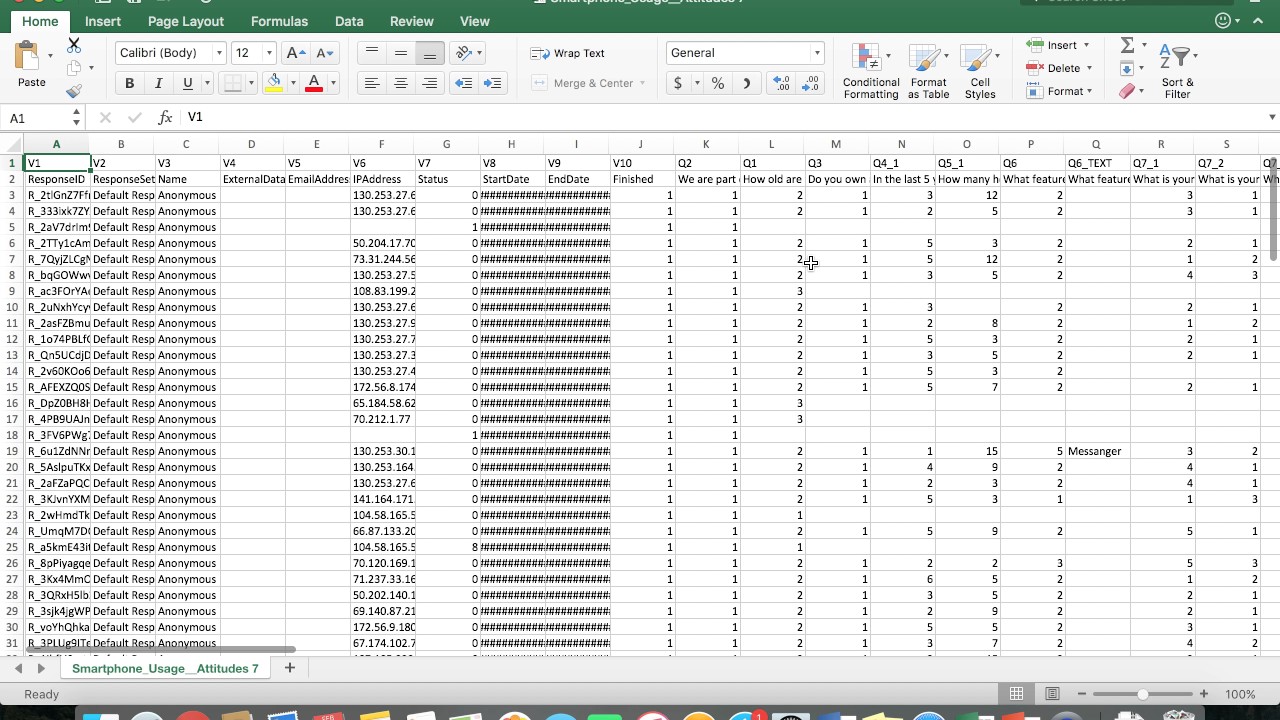
Task: Open Conditional Formatting menu
Action: (x=871, y=71)
